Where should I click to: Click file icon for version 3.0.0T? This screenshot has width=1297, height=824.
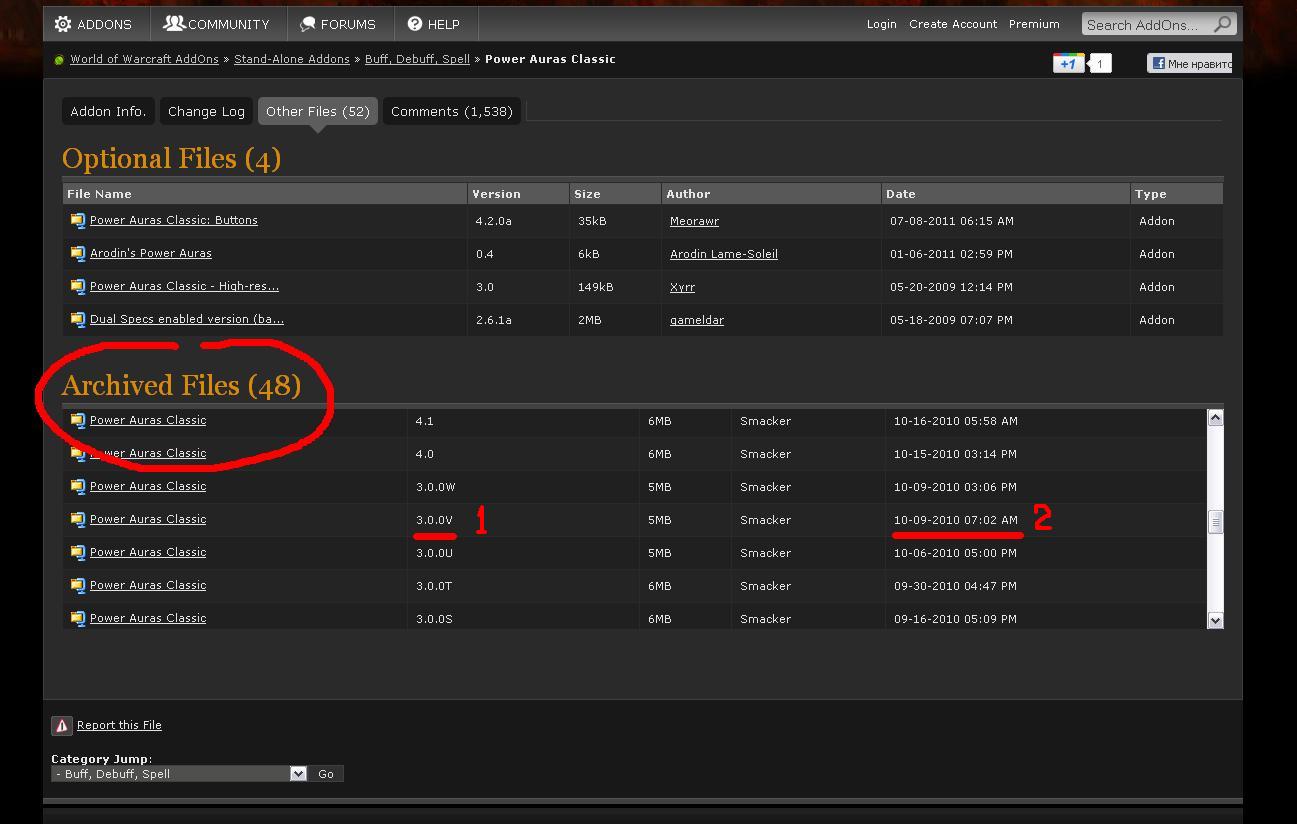tap(77, 586)
